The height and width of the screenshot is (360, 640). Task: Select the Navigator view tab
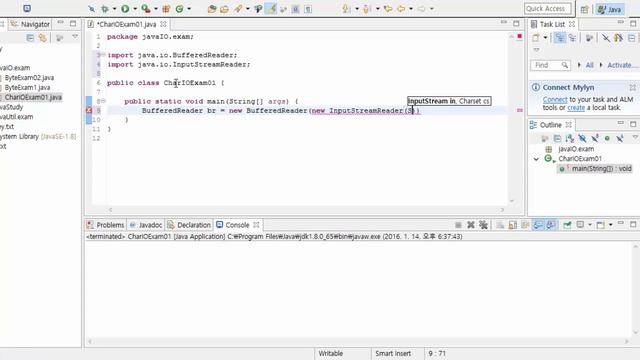(x=31, y=24)
